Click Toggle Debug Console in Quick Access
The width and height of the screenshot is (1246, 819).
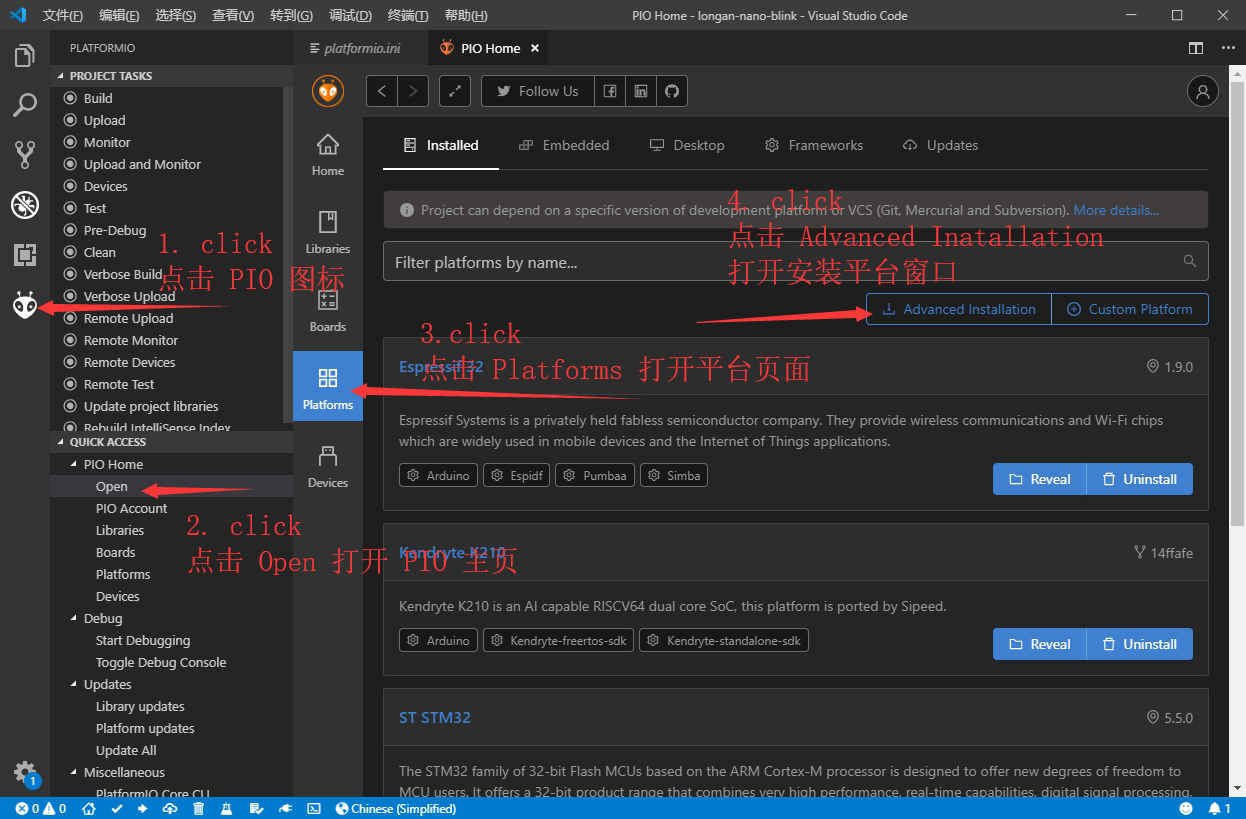click(161, 662)
